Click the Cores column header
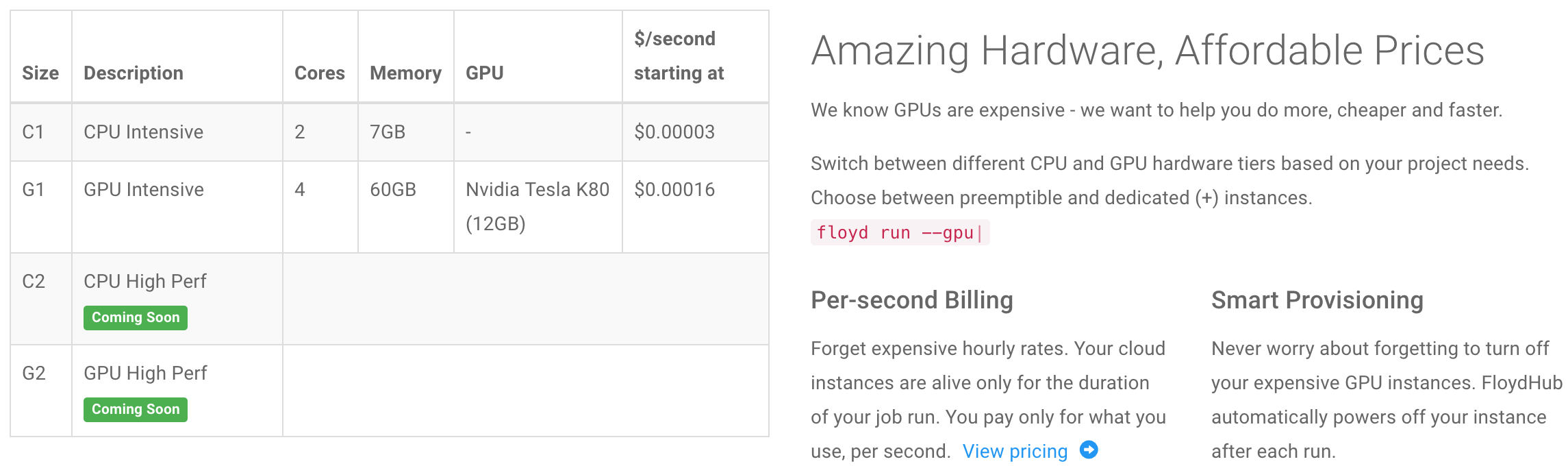1568x466 pixels. (x=320, y=73)
